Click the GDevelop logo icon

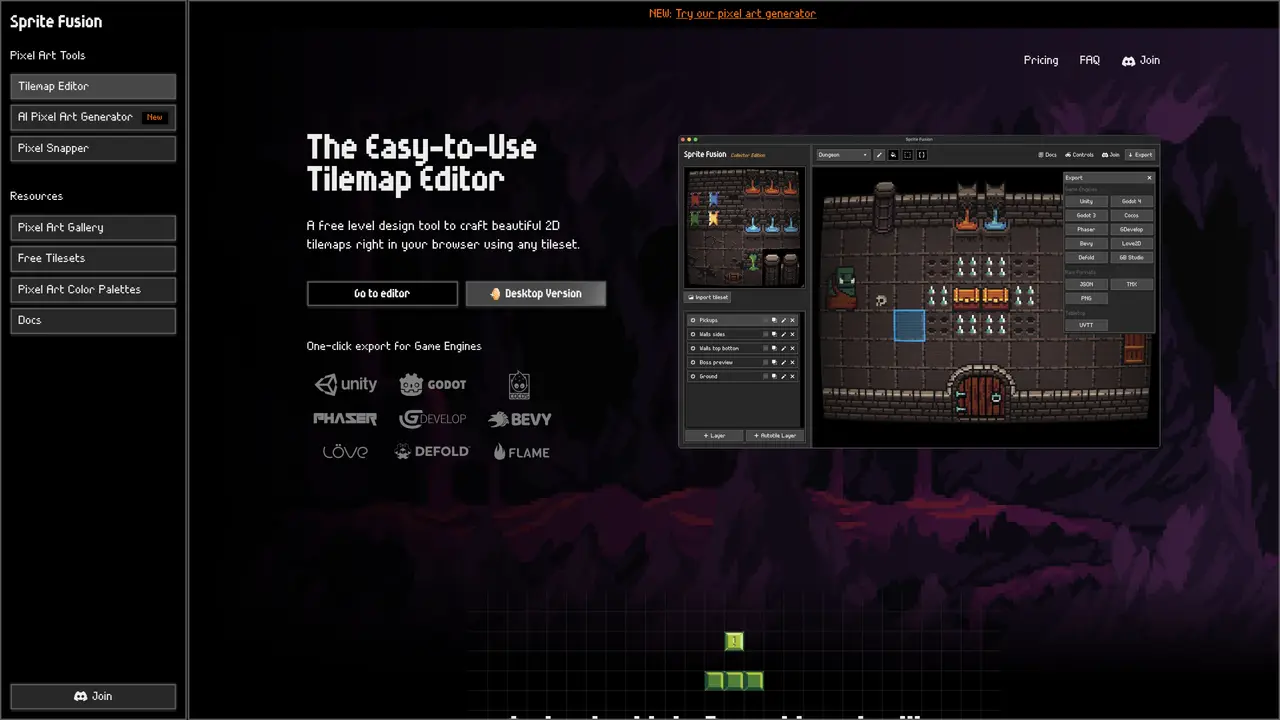click(433, 419)
